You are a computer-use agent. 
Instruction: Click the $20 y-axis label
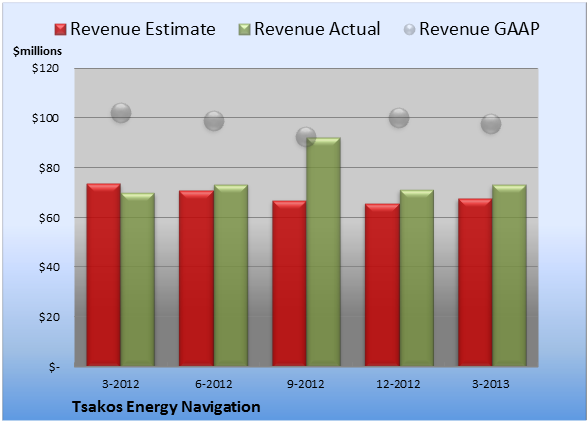(49, 317)
